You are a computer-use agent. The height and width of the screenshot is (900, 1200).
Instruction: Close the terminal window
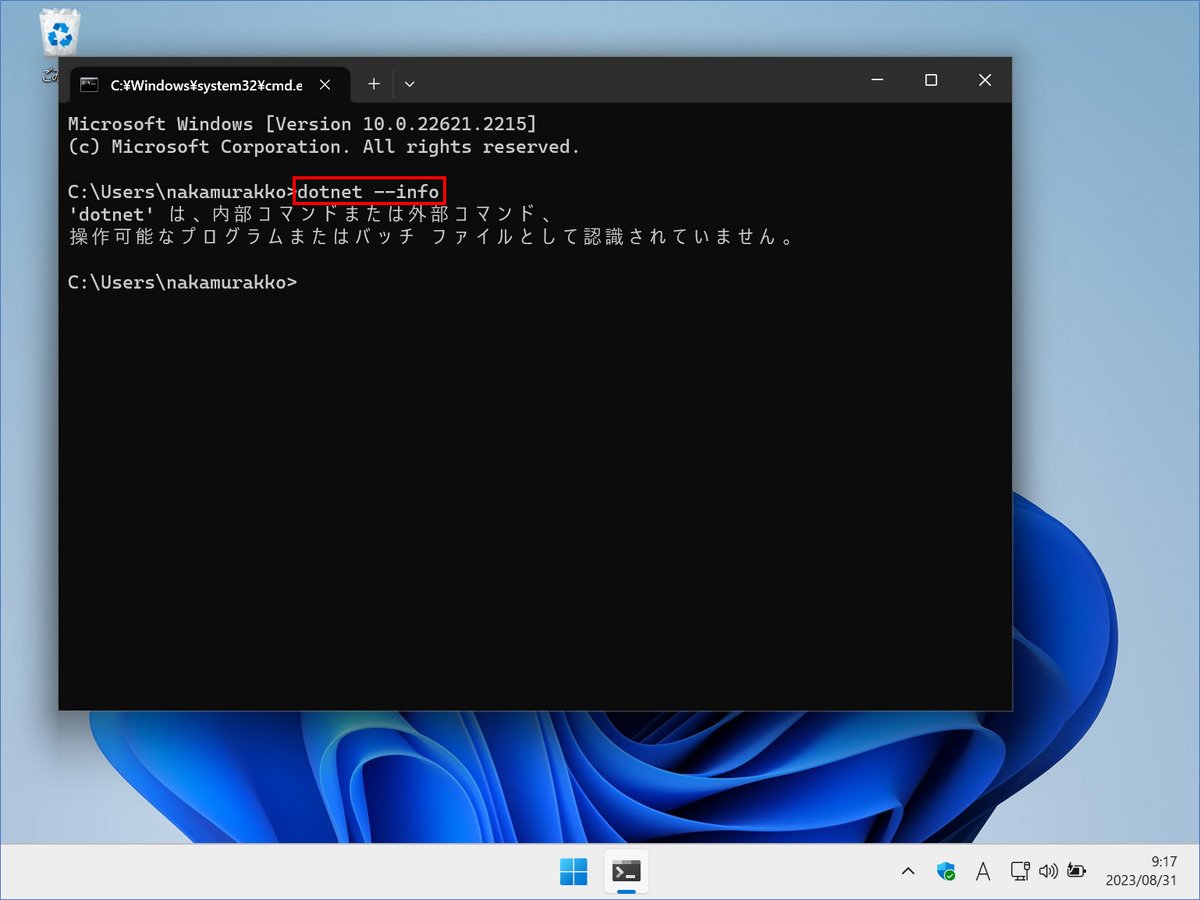(985, 80)
